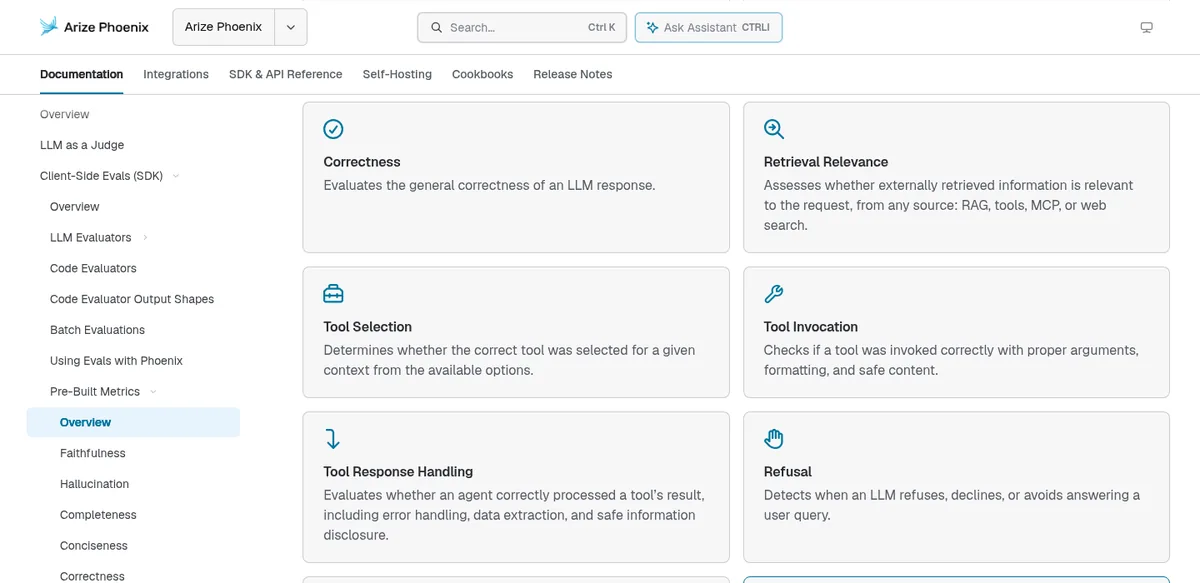
Task: Collapse the Pre-Built Metrics chevron
Action: 153,392
